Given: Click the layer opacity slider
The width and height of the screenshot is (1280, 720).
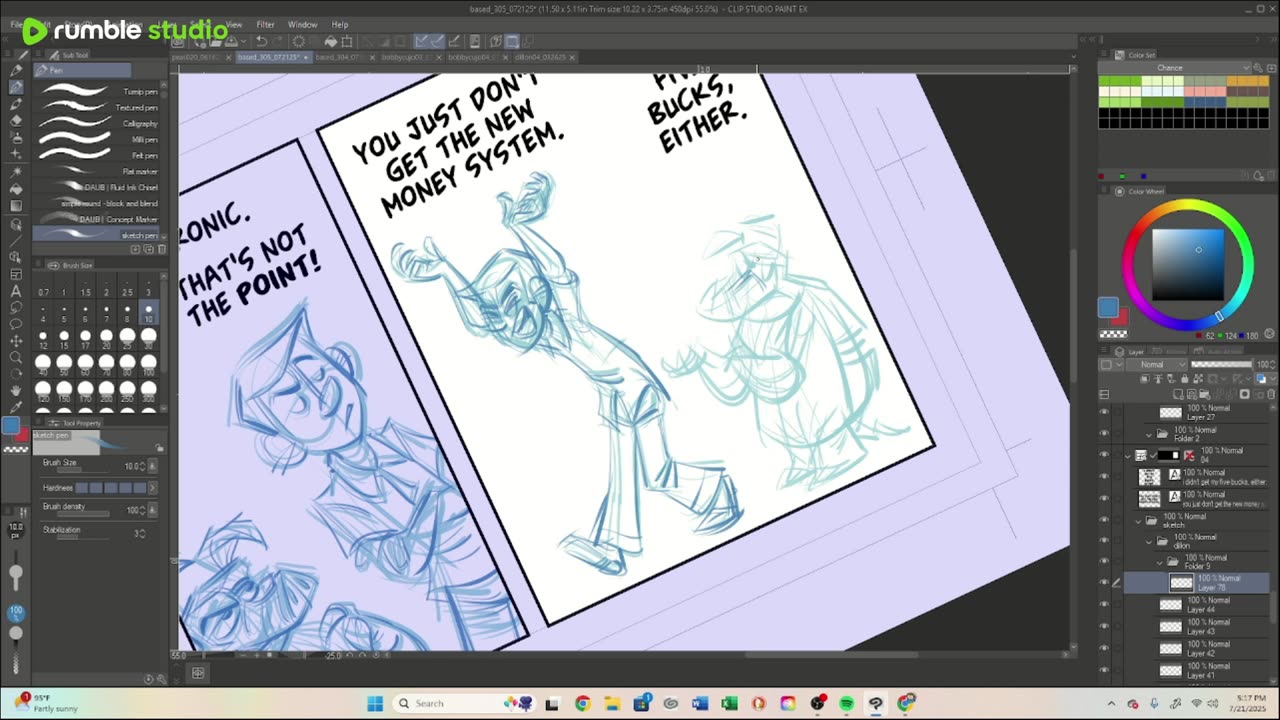Looking at the screenshot, I should point(1222,365).
